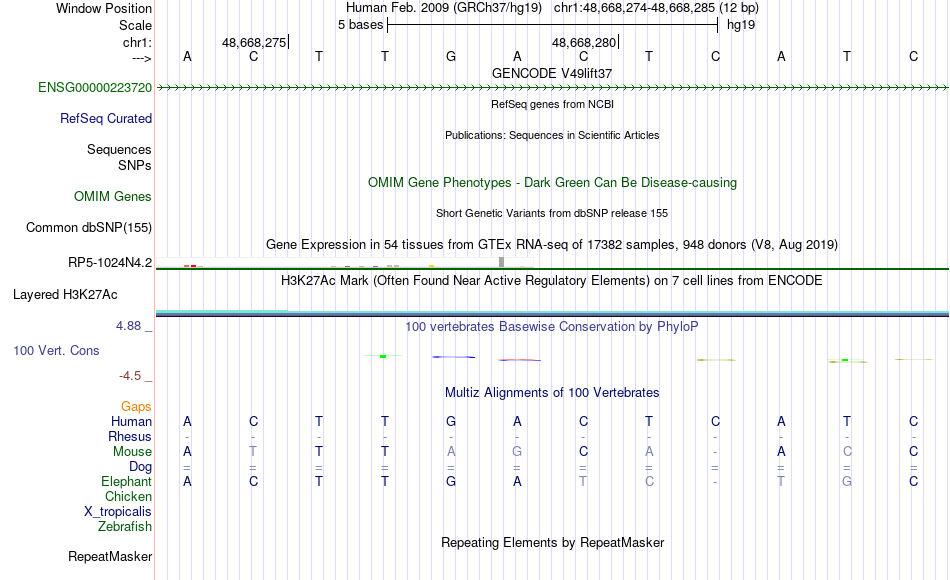950x580 pixels.
Task: Click base G in the Human alignment row
Action: [451, 422]
